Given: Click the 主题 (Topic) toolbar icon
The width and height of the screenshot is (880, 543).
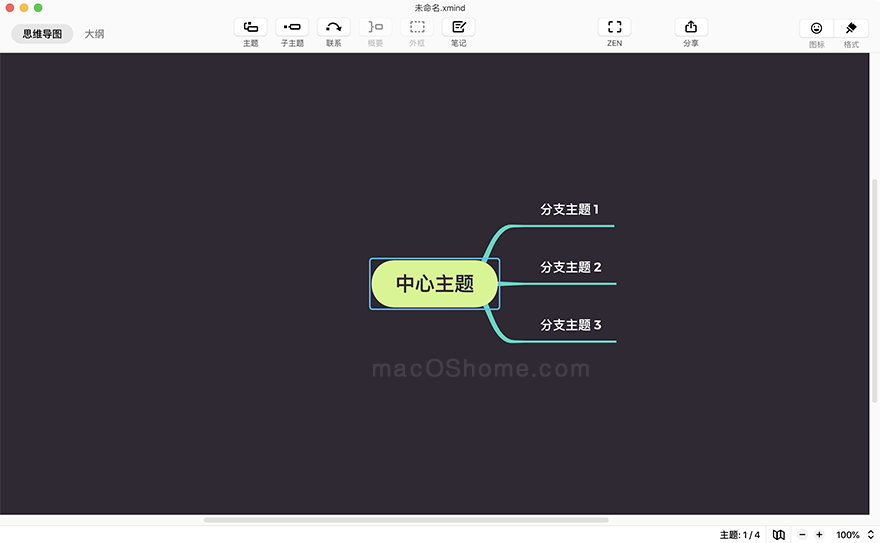Looking at the screenshot, I should point(250,27).
